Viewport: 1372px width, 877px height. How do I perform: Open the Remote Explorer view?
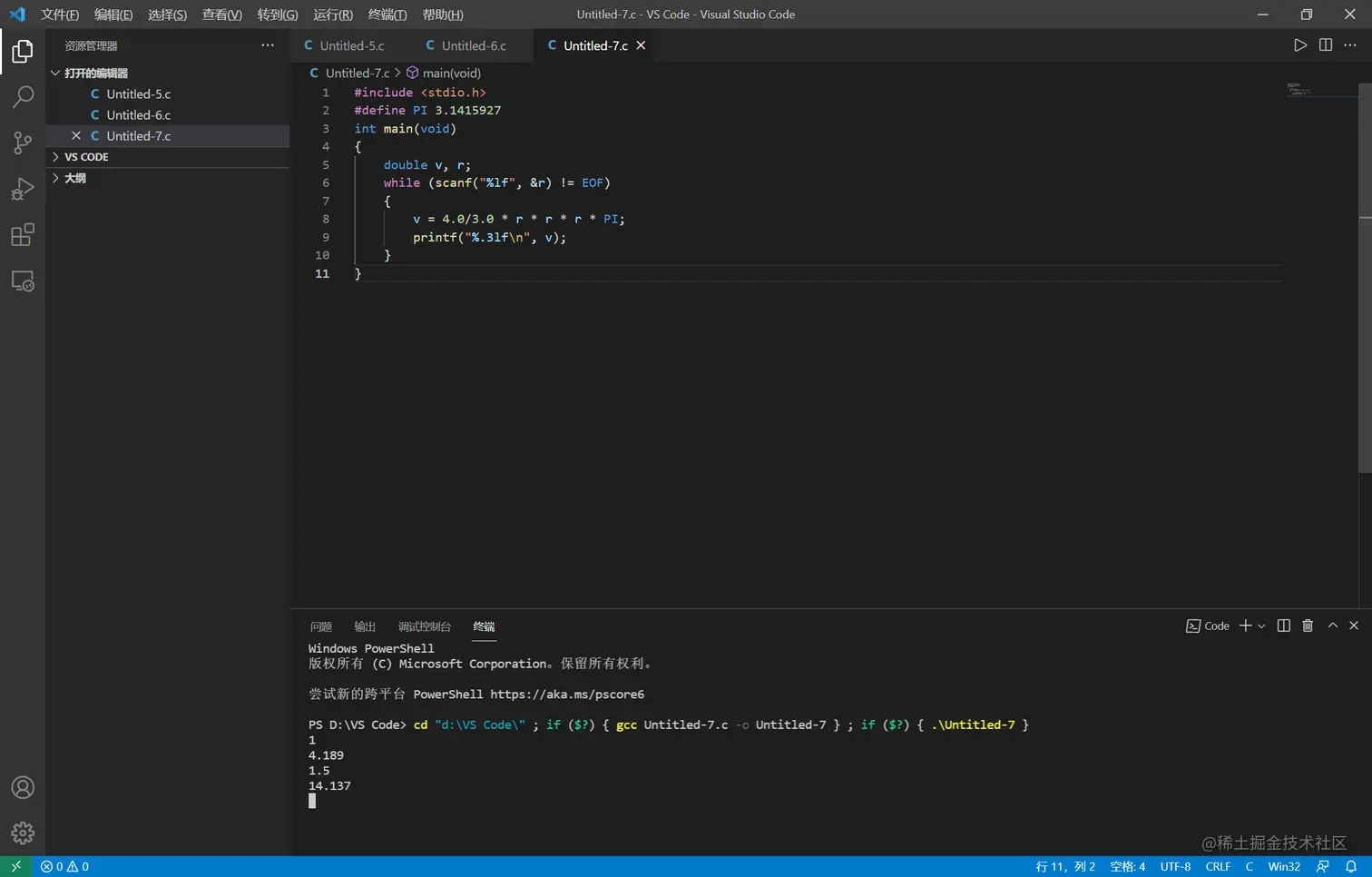(x=23, y=281)
